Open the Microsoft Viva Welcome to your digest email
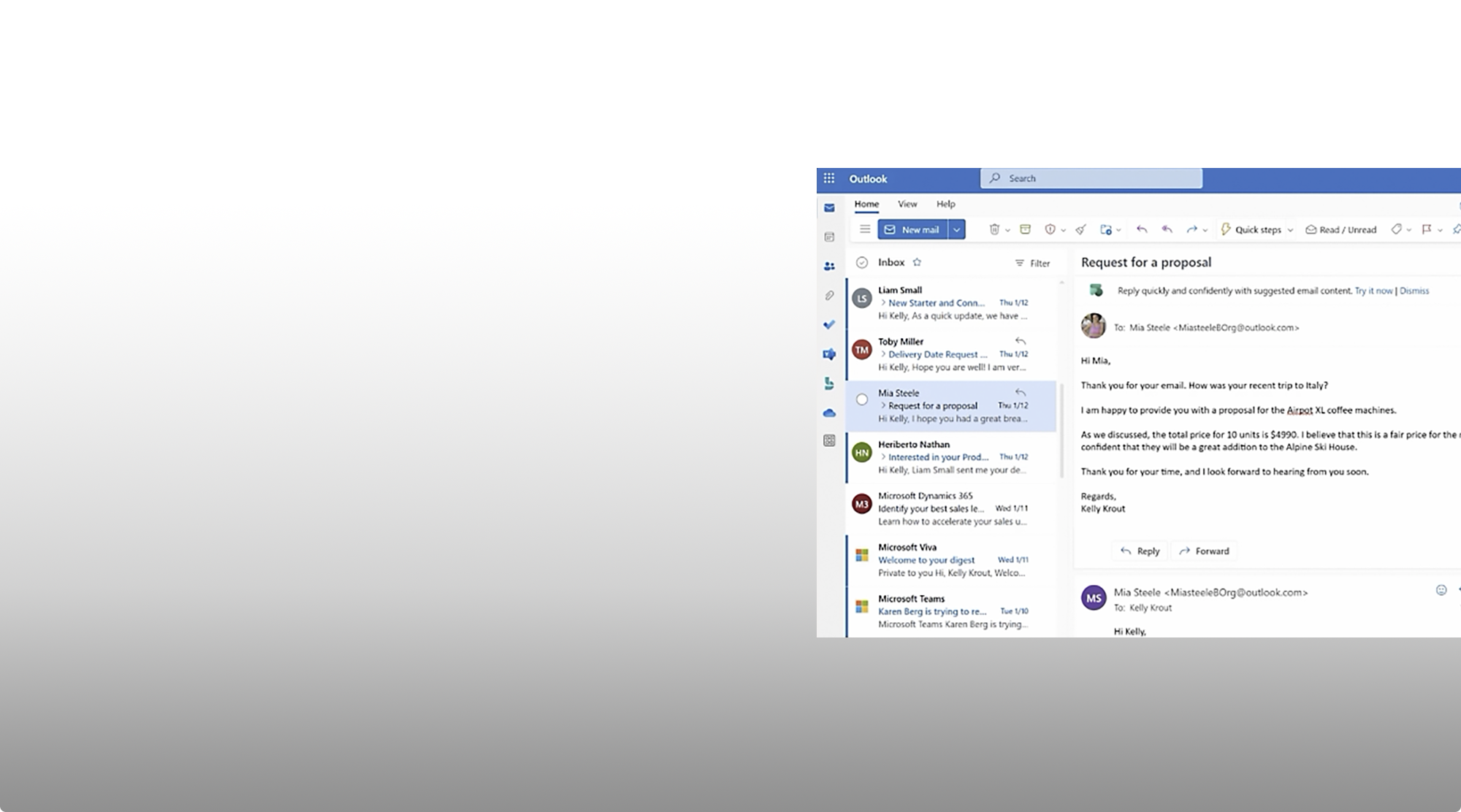The image size is (1461, 812). tap(952, 560)
